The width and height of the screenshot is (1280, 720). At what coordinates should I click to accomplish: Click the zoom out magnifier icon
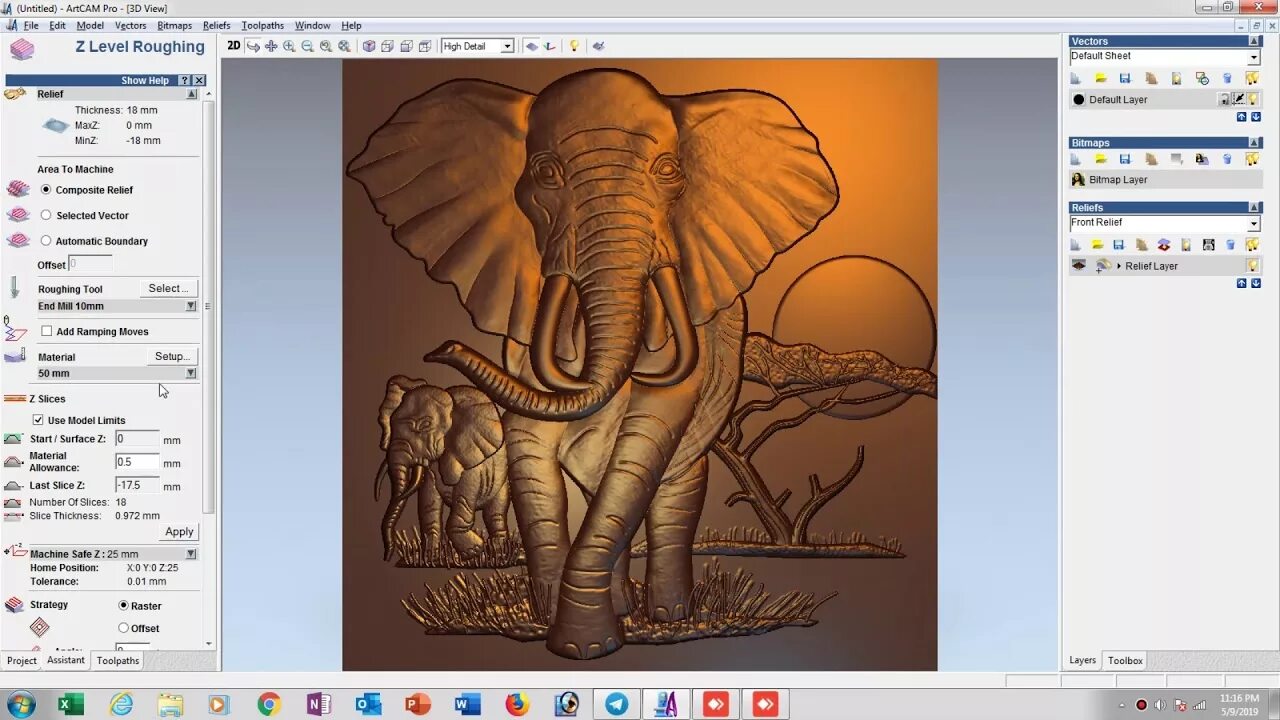[307, 46]
